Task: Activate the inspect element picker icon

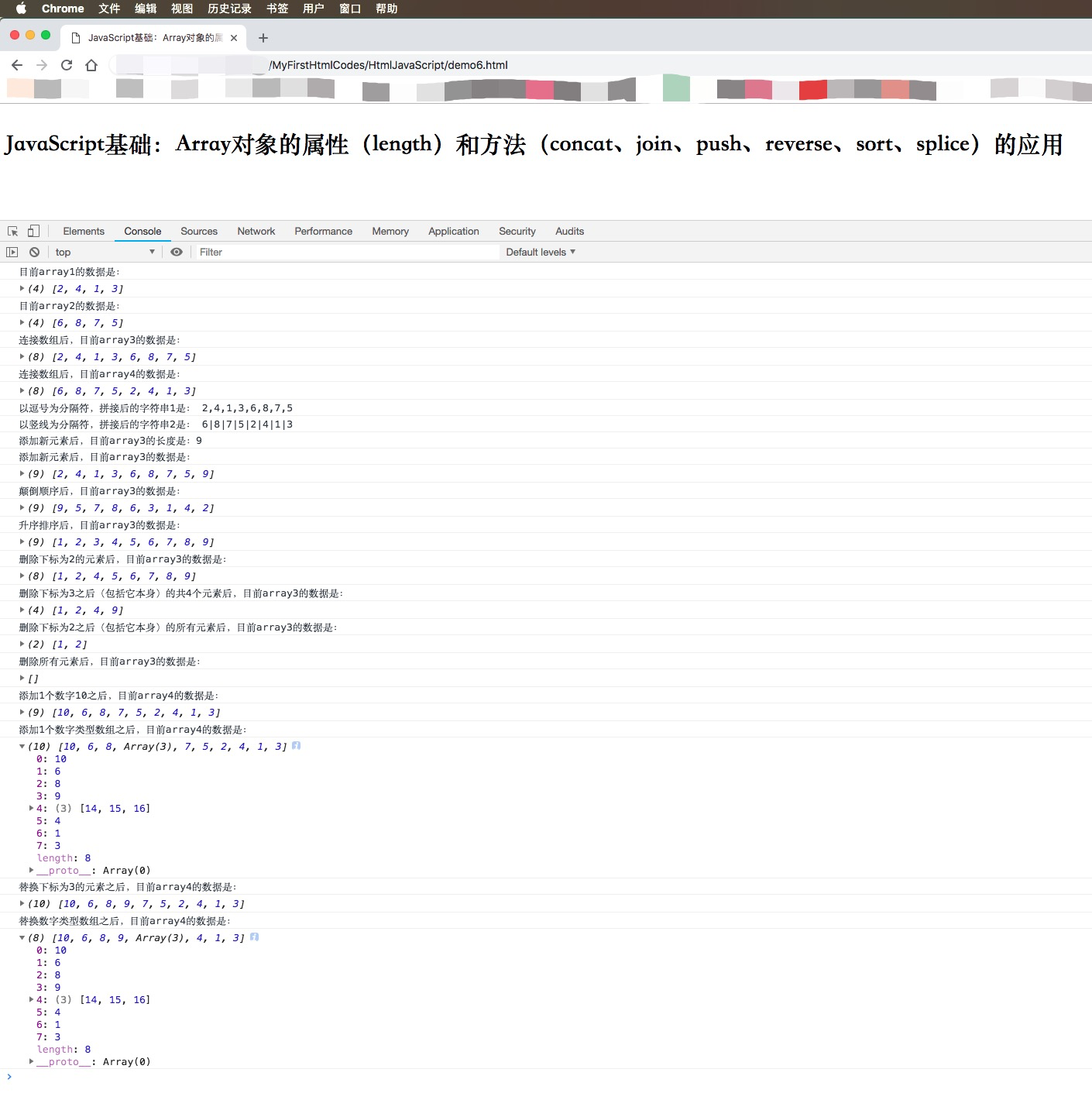Action: click(x=13, y=232)
